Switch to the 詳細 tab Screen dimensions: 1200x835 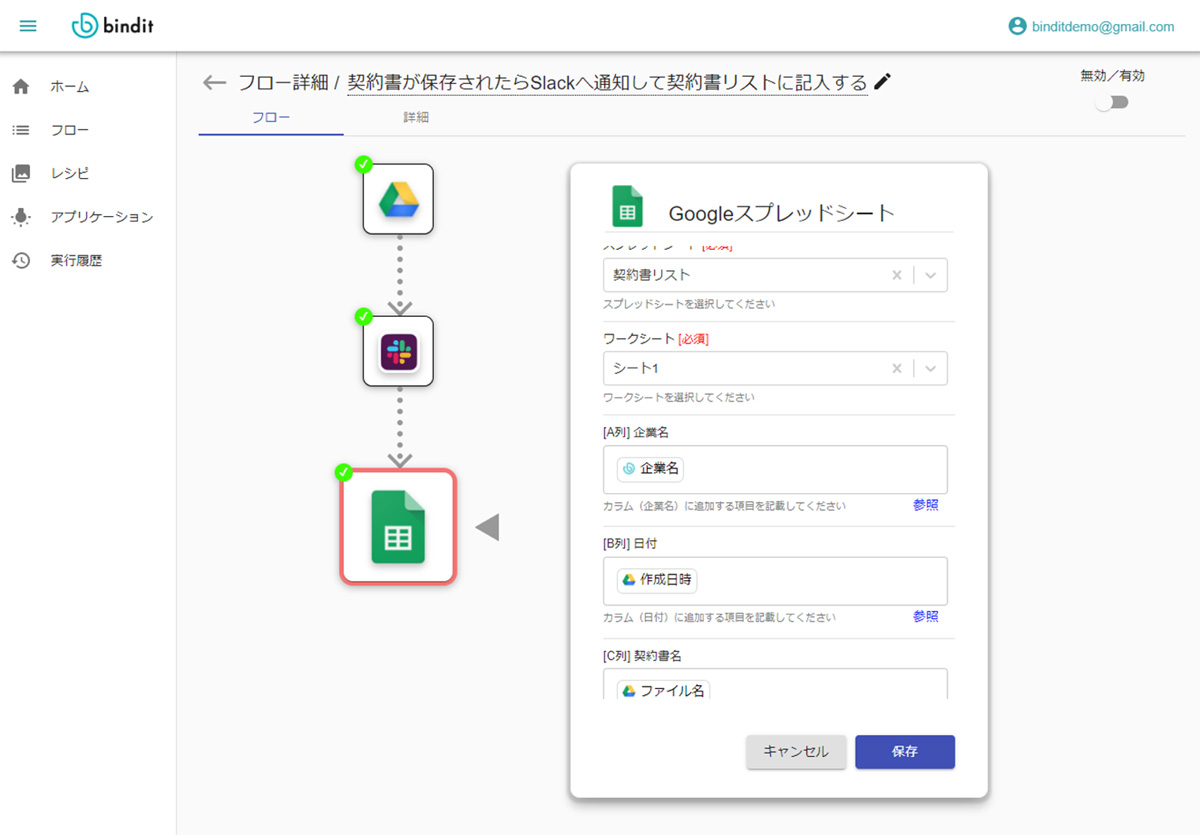(416, 117)
